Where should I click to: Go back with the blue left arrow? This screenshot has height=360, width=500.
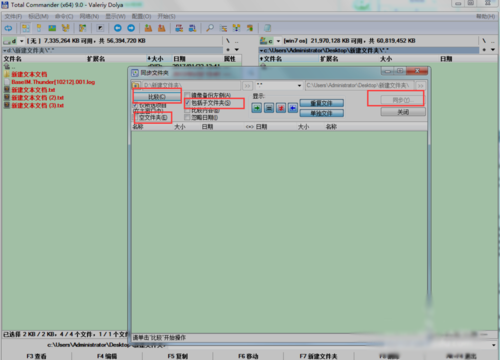click(x=117, y=28)
